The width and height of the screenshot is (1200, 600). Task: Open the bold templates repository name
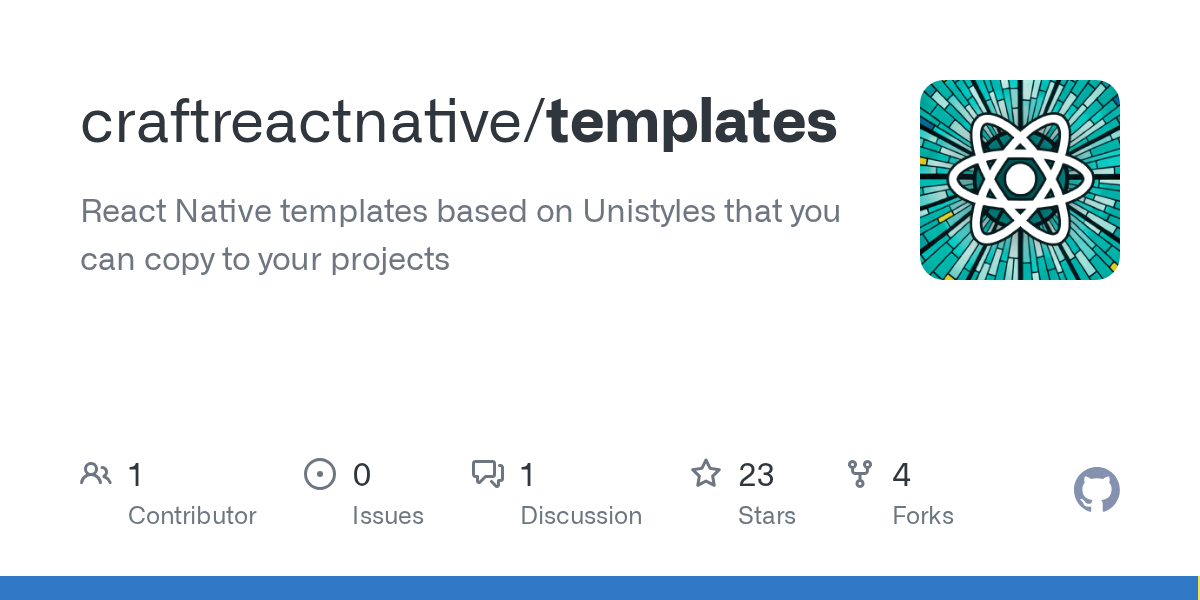(x=692, y=123)
